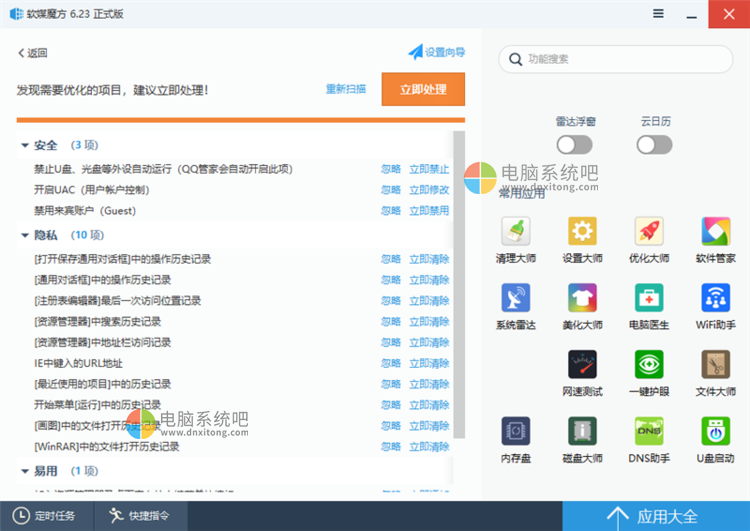This screenshot has width=750, height=531.
Task: Open the hamburger menu in title bar
Action: pyautogui.click(x=658, y=14)
